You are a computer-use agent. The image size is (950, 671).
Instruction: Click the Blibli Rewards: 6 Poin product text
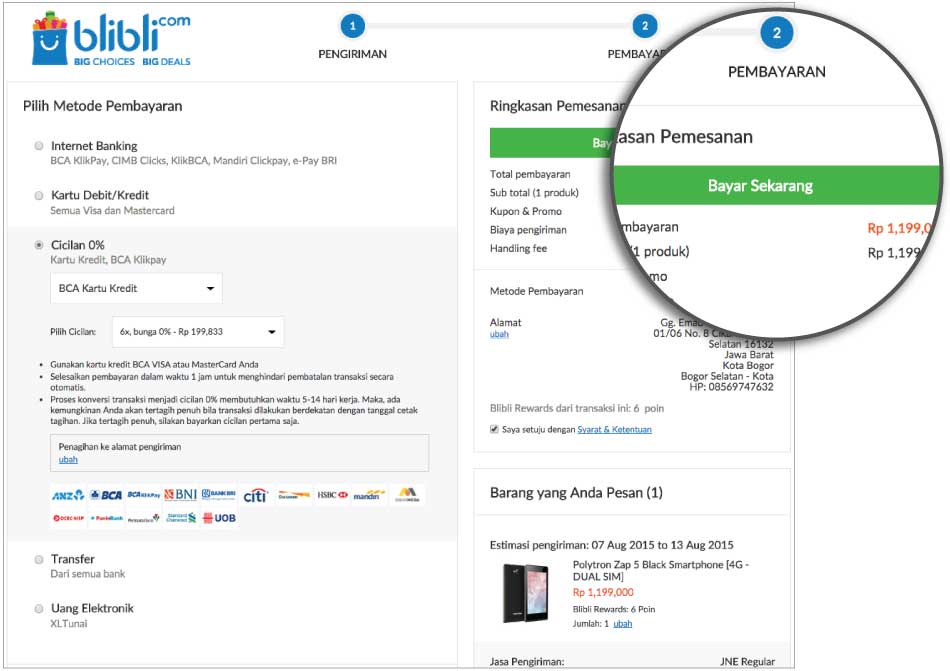[614, 609]
